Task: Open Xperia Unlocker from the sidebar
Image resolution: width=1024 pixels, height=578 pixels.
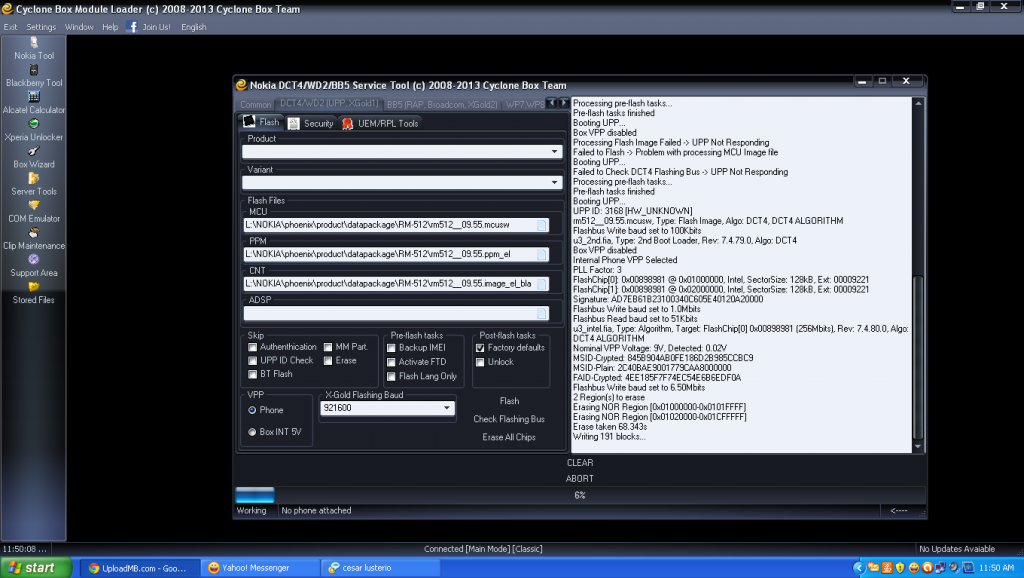Action: pyautogui.click(x=34, y=124)
